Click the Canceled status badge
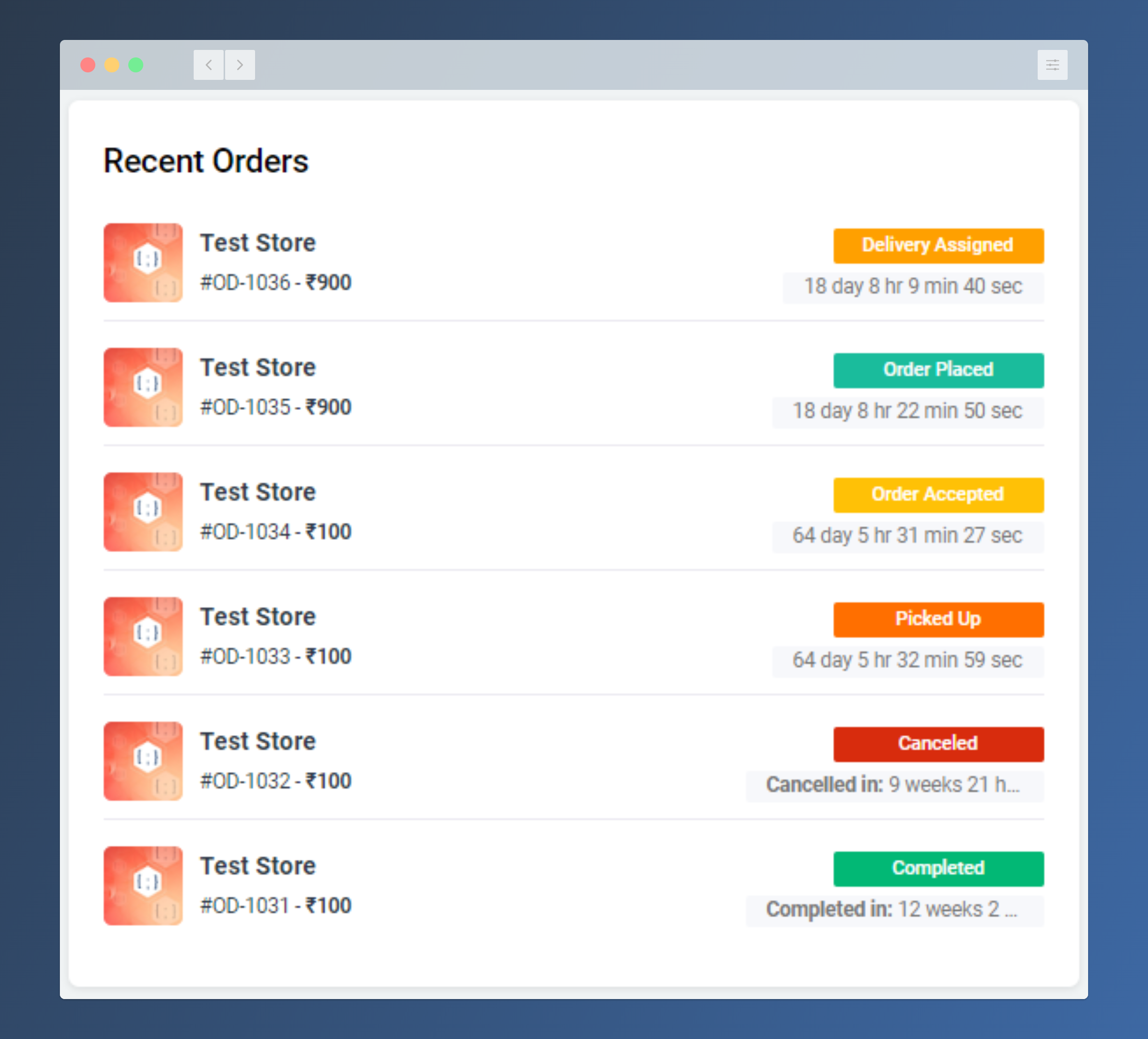Screen dimensions: 1148x1039 coord(938,744)
